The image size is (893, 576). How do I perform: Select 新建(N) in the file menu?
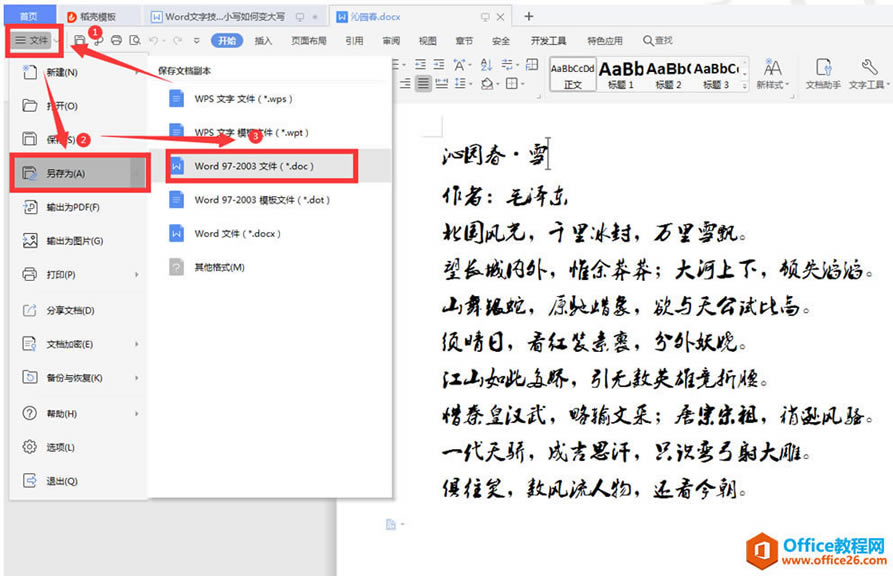[79, 72]
